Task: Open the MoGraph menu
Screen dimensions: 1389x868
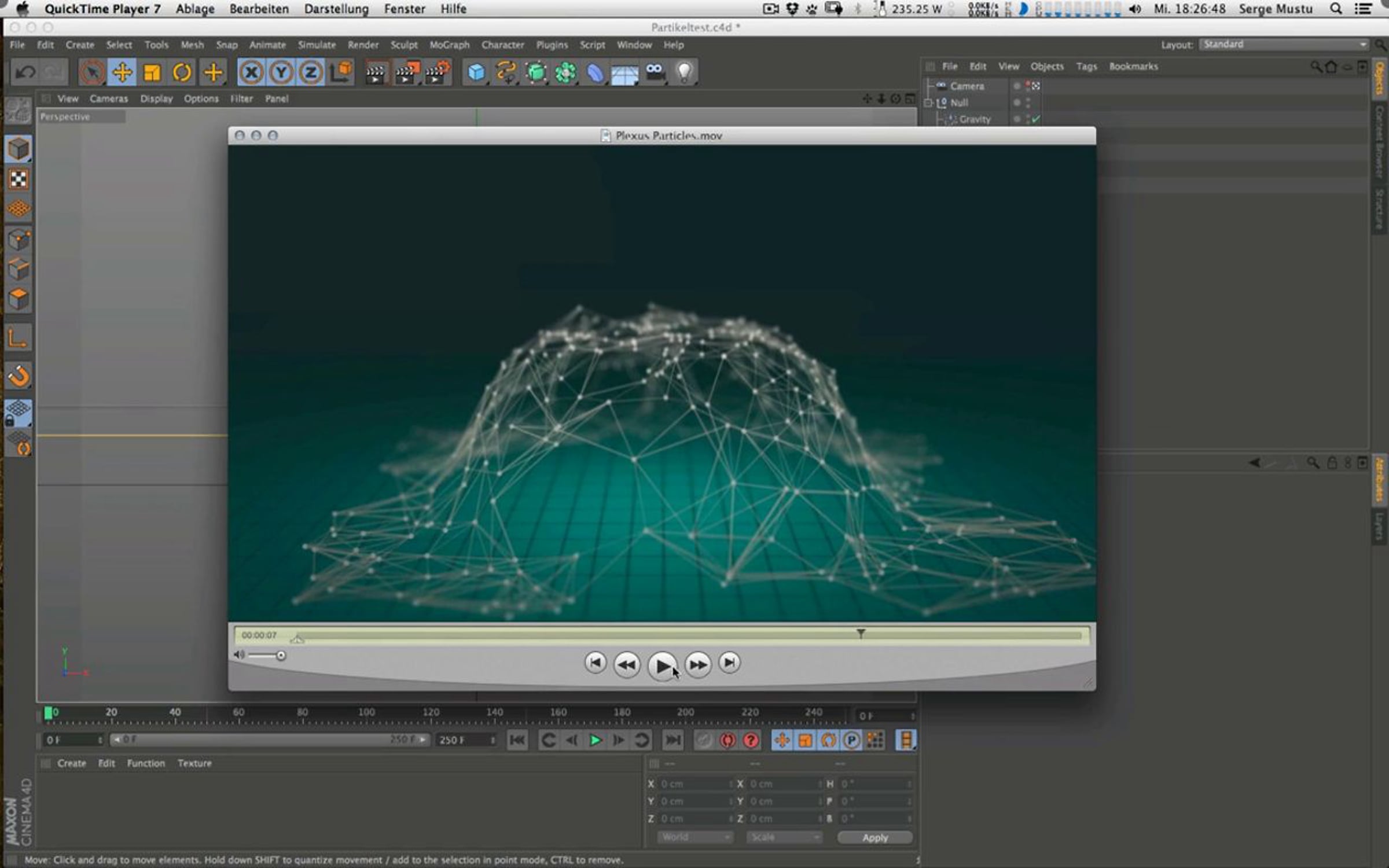Action: coord(449,45)
